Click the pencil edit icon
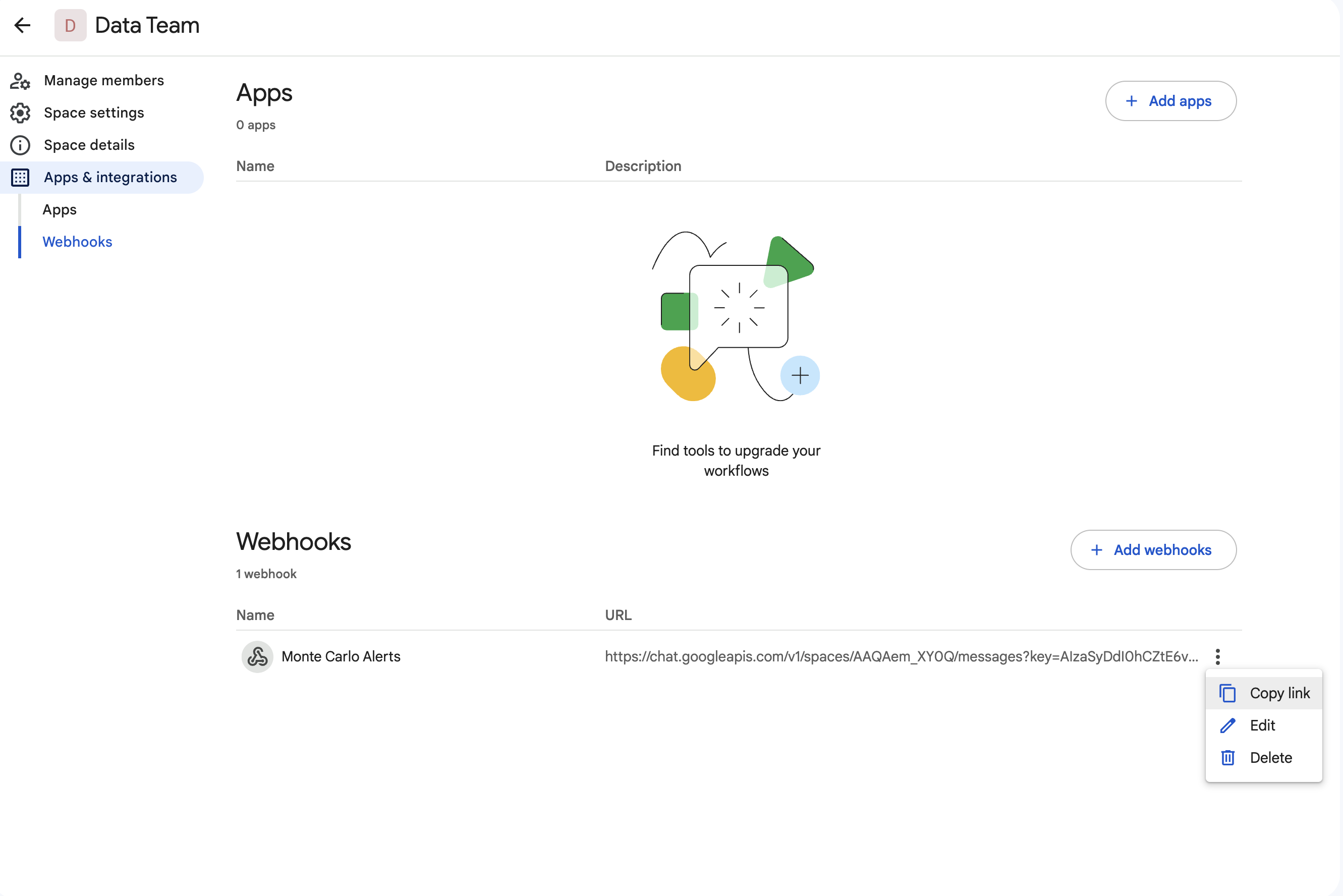This screenshot has height=896, width=1343. click(x=1227, y=725)
